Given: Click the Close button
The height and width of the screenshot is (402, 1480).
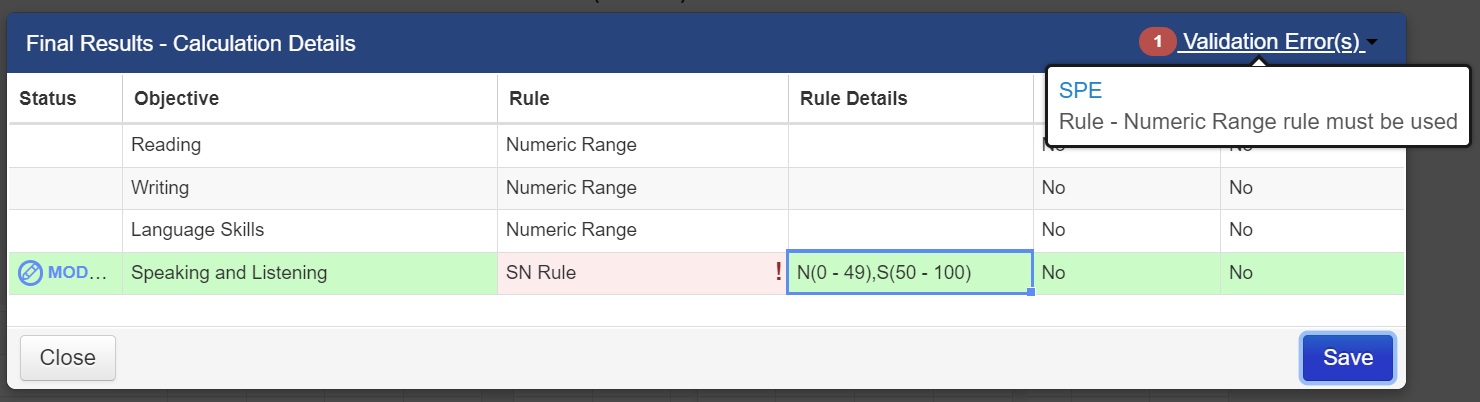Looking at the screenshot, I should point(68,357).
